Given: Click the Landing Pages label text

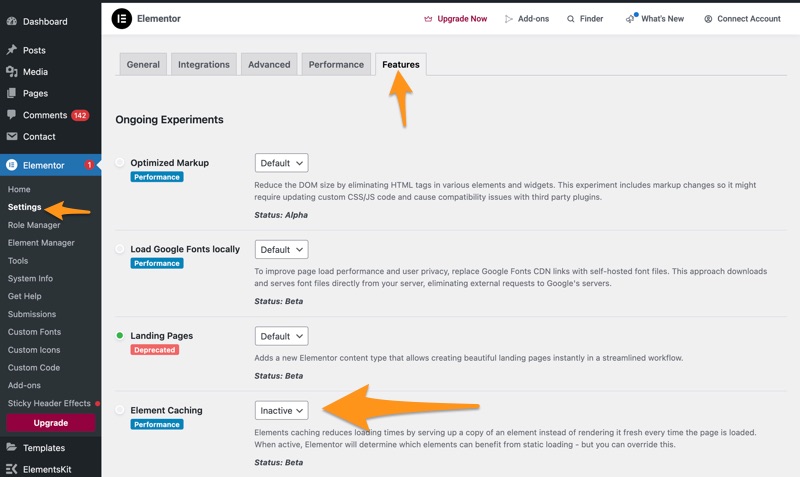Looking at the screenshot, I should 162,336.
